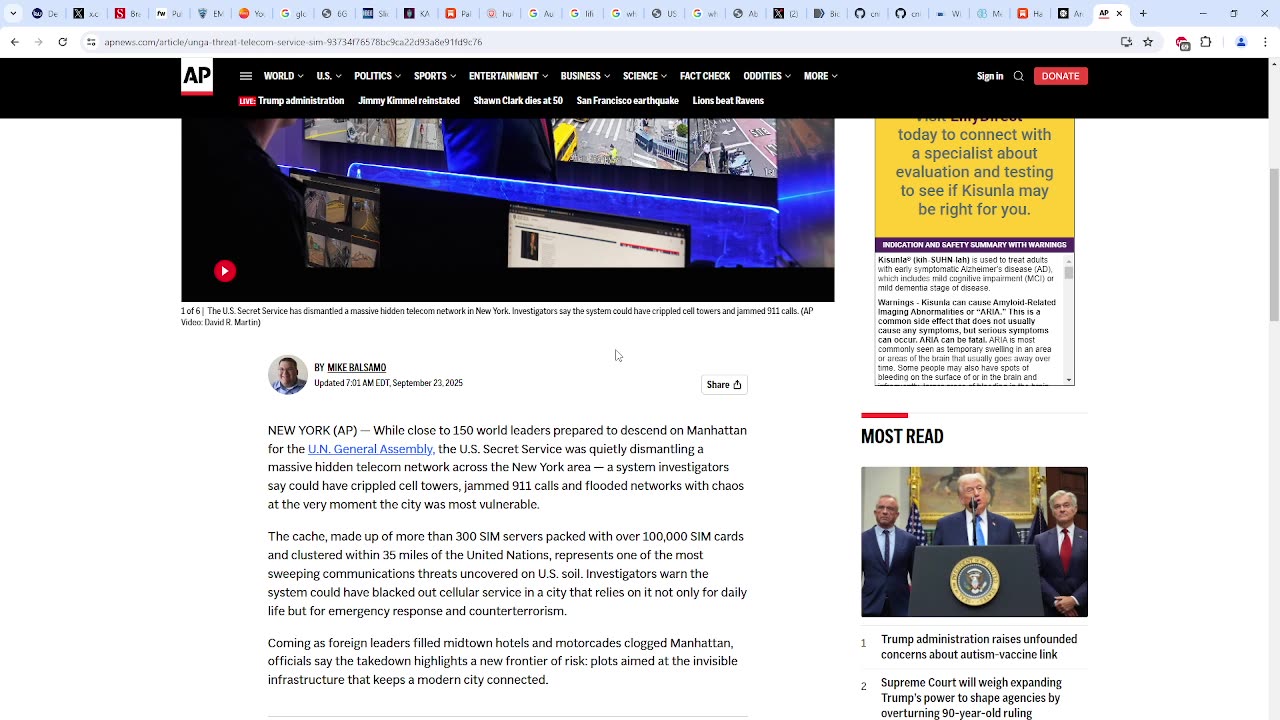
Task: Open site information icon in address bar
Action: (x=91, y=42)
